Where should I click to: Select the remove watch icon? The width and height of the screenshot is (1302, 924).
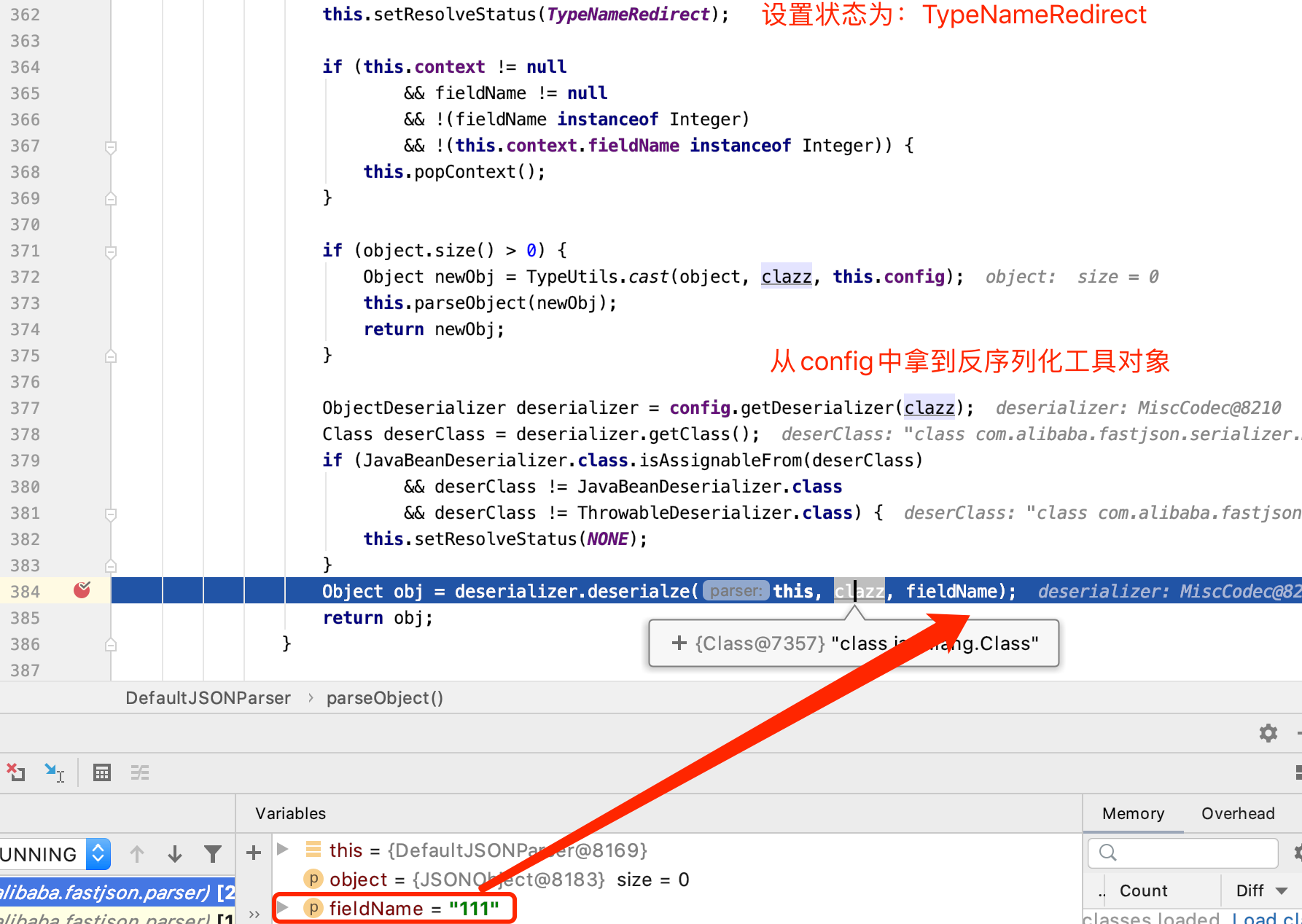pos(16,772)
